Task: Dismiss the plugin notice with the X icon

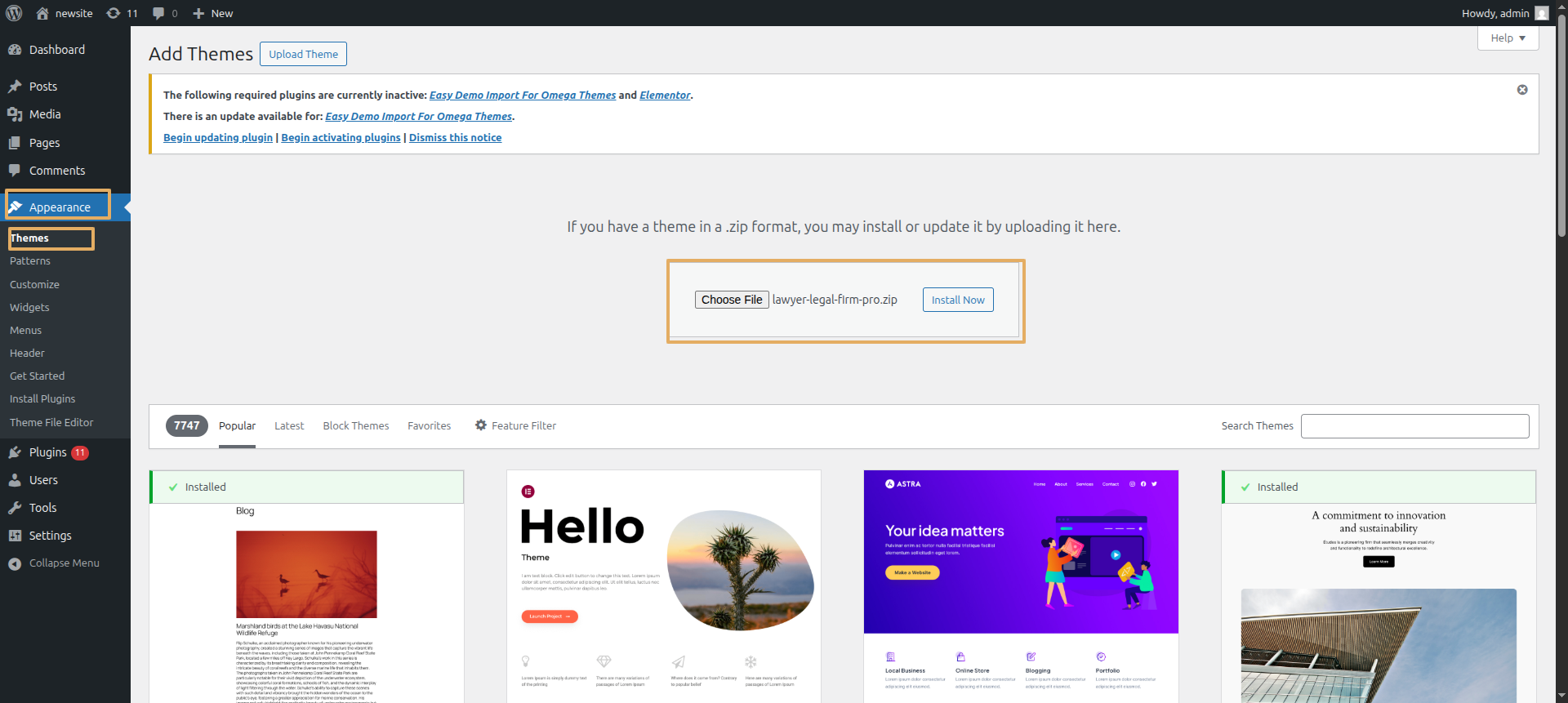Action: click(1522, 90)
